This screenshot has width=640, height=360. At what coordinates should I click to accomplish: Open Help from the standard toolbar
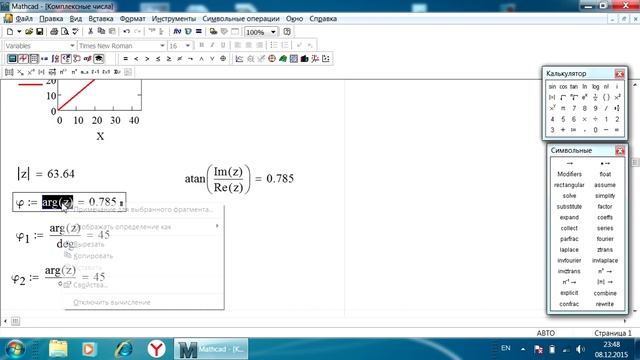click(287, 31)
